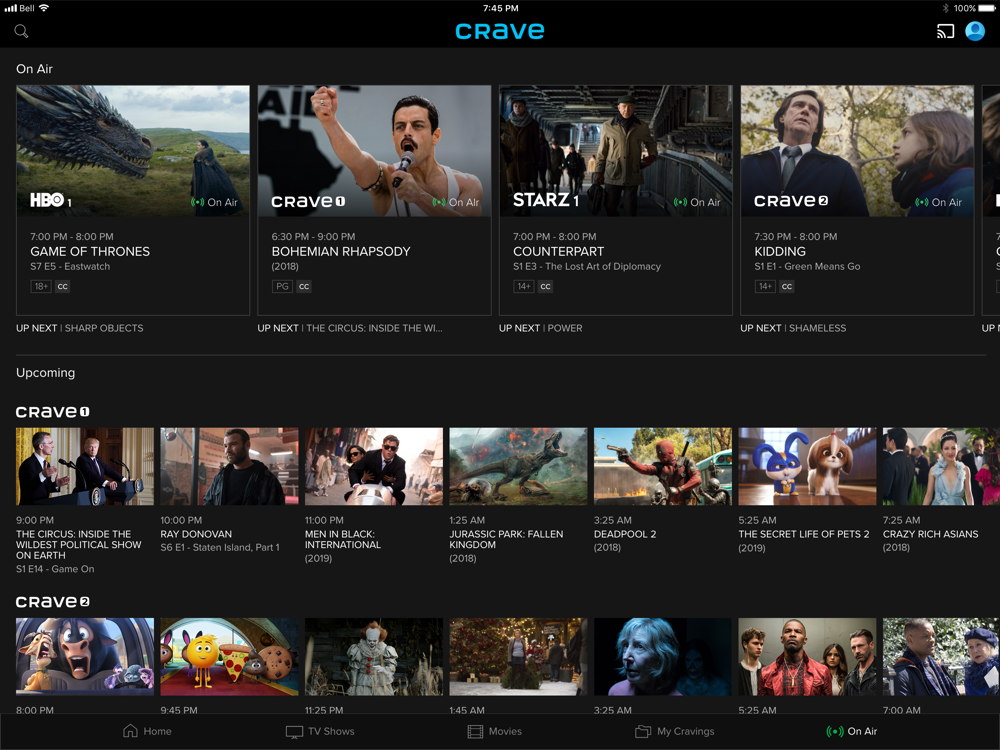Play the Bohemian Rhapsody thumbnail
This screenshot has width=1000, height=750.
[374, 151]
